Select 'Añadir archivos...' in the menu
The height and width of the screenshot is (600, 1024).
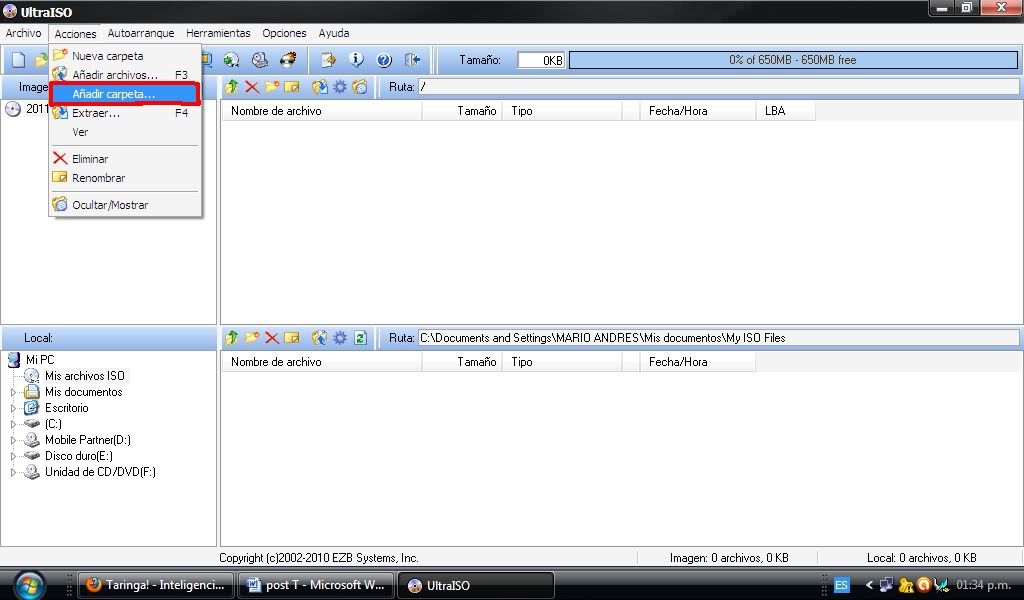(125, 75)
